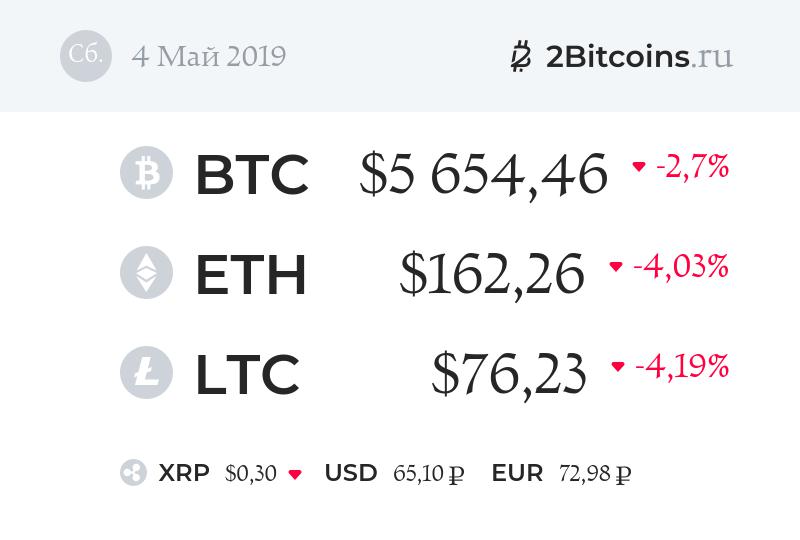Screen dimensions: 800x540
Task: Click the red down arrow beside LTC
Action: click(619, 367)
